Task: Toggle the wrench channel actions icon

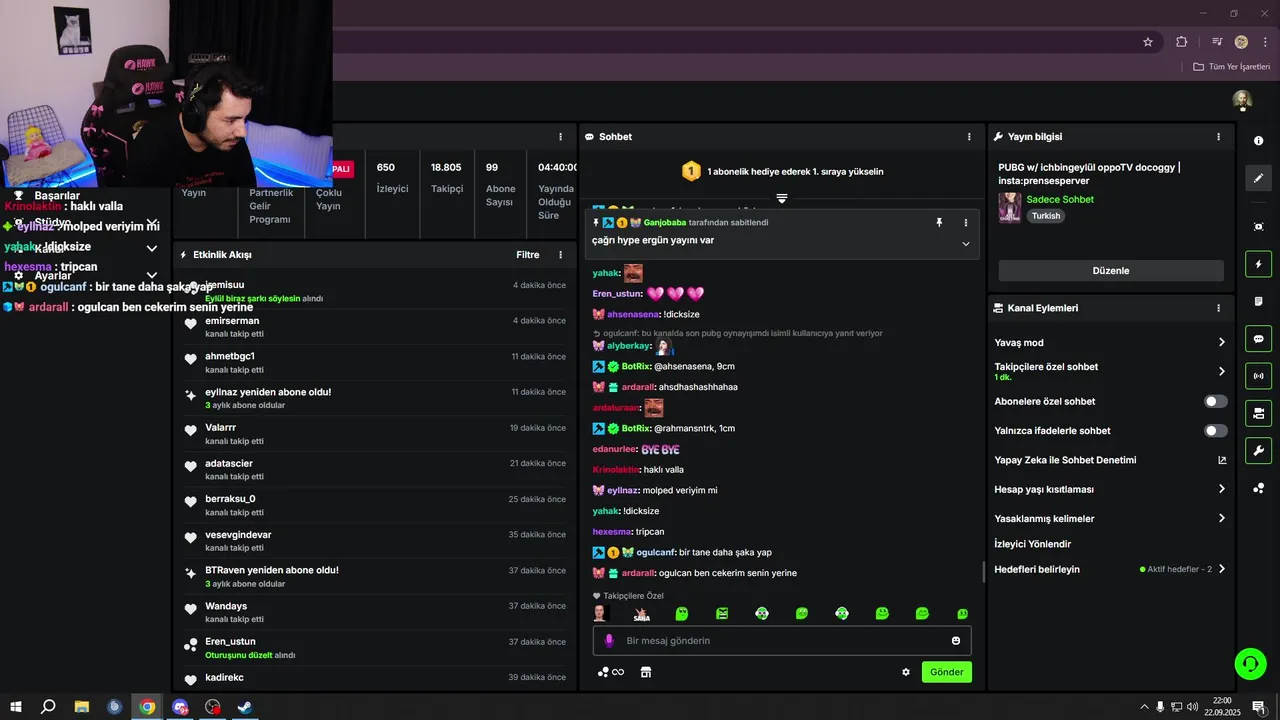Action: click(1258, 450)
